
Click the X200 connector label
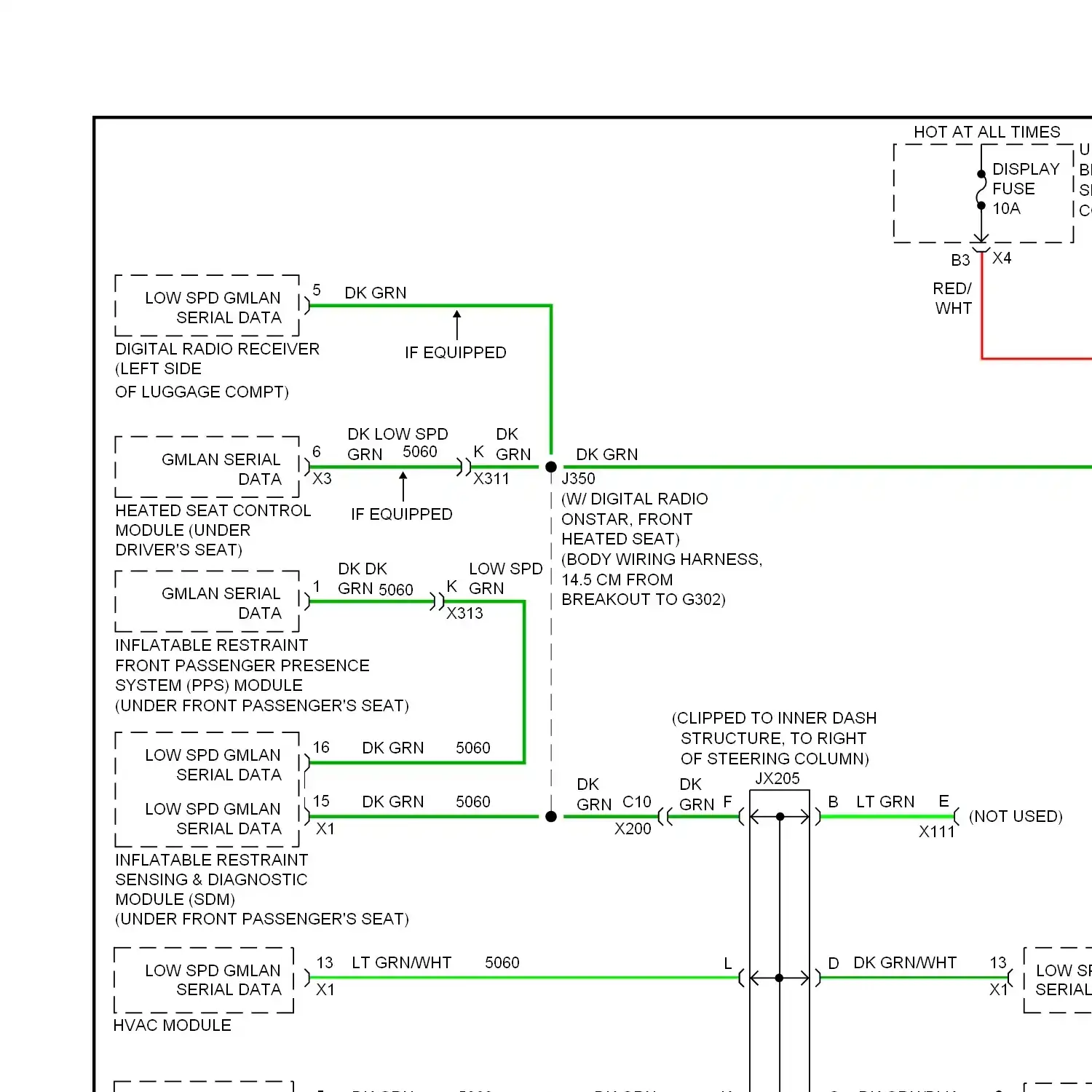coord(633,828)
